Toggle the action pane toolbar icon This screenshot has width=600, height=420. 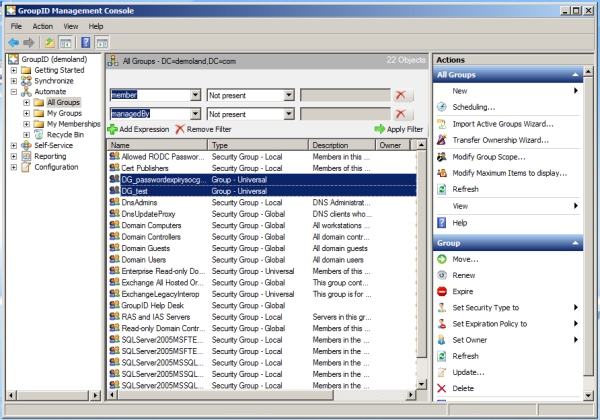pos(102,42)
